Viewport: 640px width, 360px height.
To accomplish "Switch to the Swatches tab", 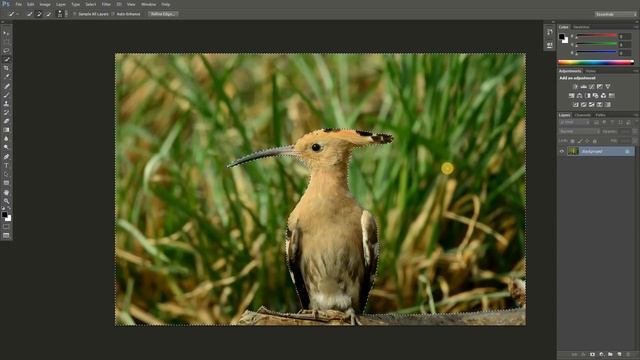I will 581,27.
